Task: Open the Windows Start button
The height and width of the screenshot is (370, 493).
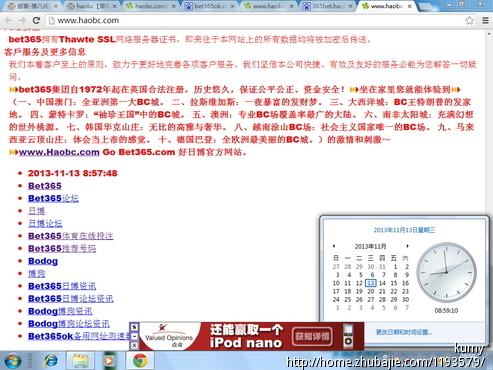Action: tap(13, 361)
